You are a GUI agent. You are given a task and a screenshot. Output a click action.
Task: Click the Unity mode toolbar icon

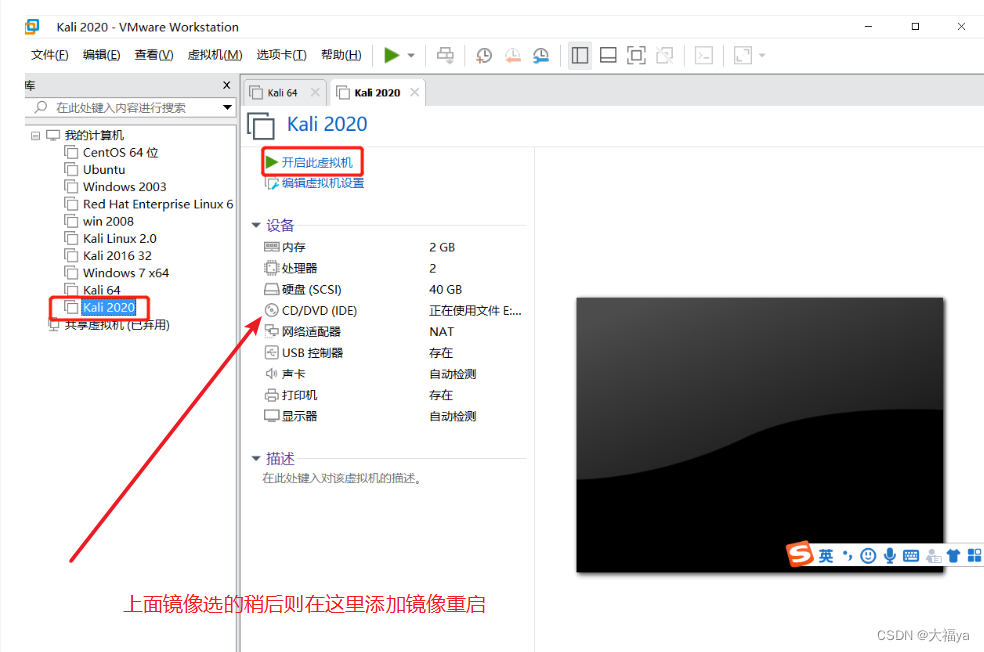point(665,55)
